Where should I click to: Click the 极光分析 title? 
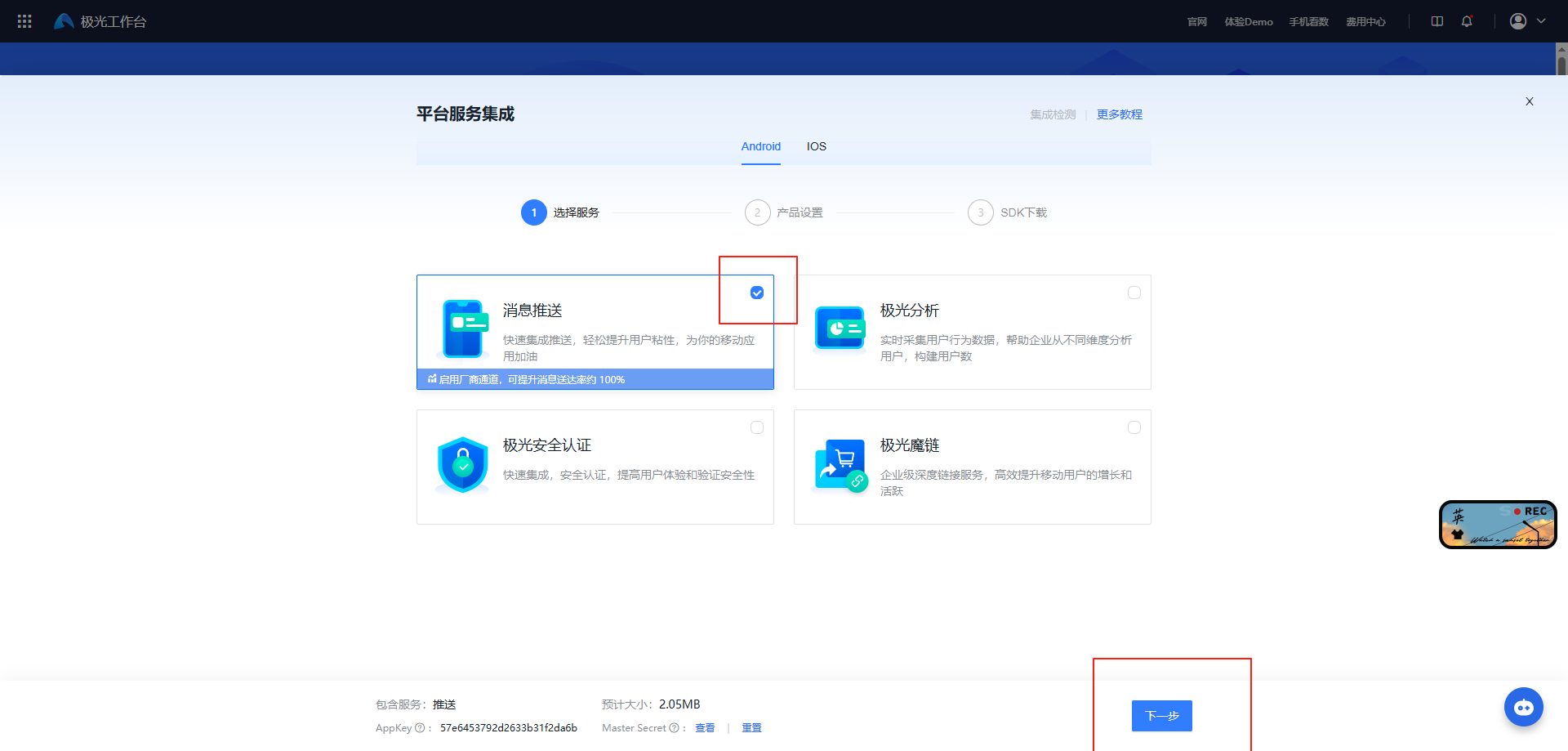(x=910, y=311)
